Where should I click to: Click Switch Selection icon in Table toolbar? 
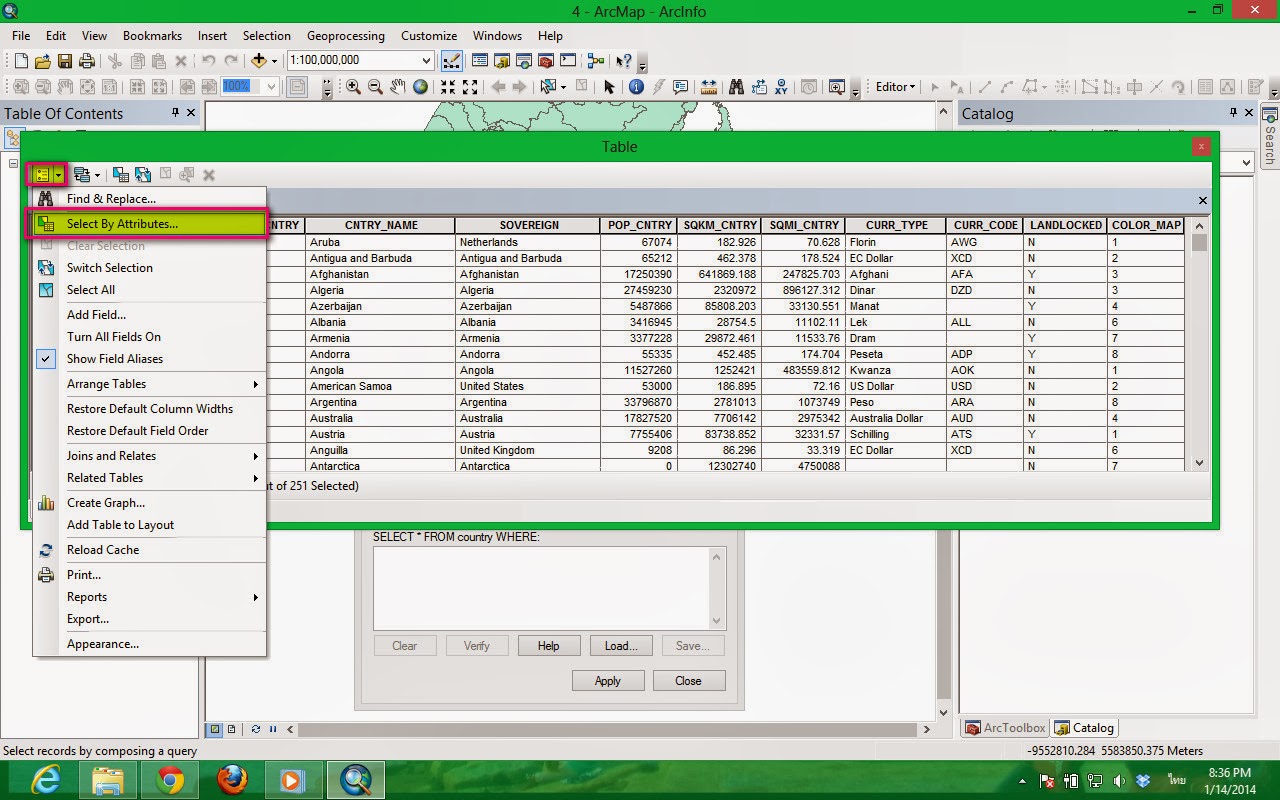(x=143, y=175)
